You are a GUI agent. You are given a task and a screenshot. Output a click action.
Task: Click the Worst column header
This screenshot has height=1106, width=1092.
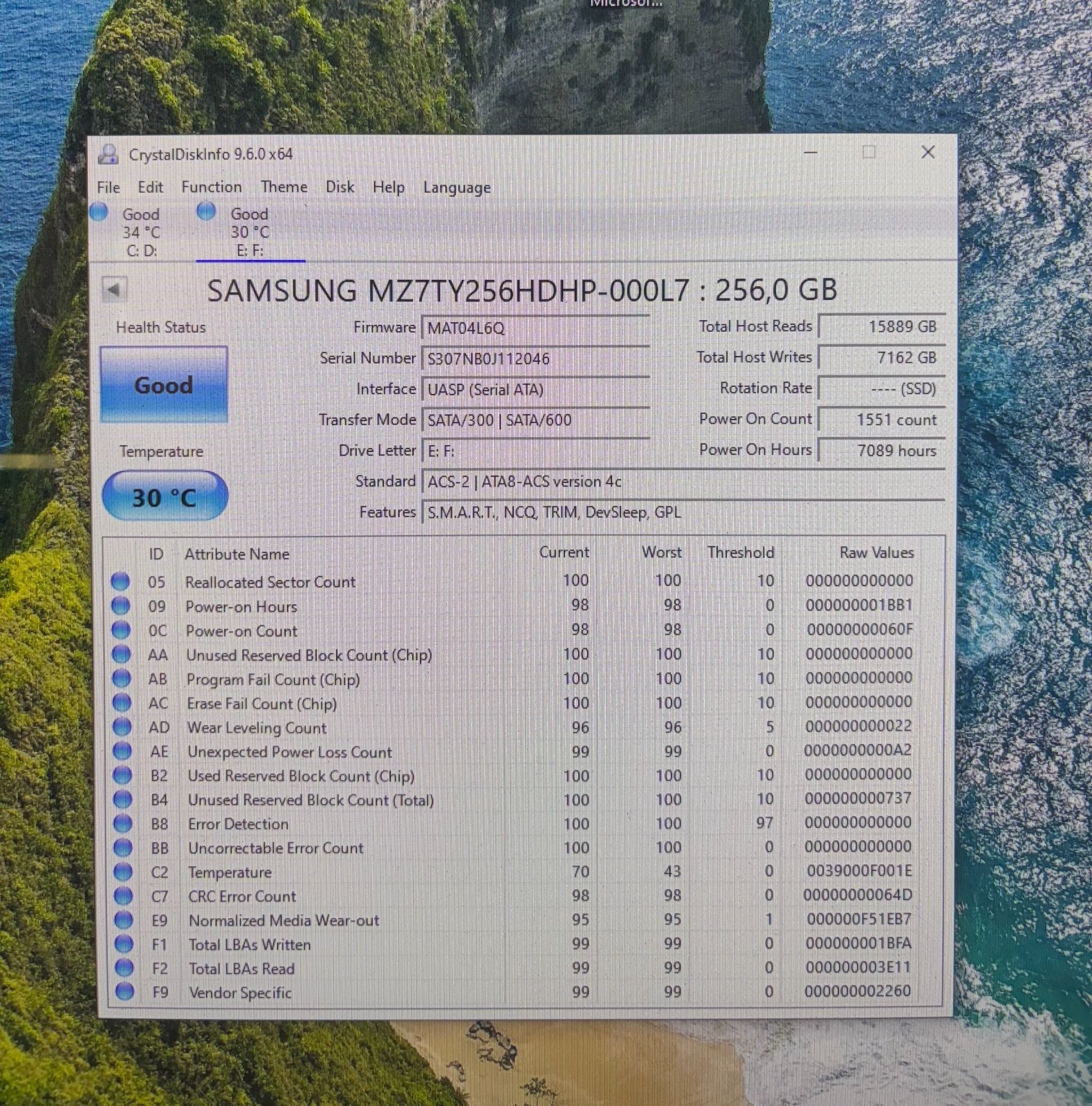coord(661,552)
